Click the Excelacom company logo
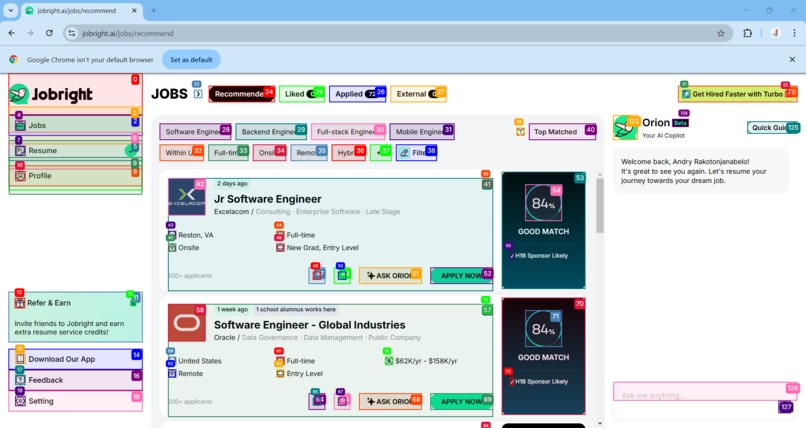Image resolution: width=806 pixels, height=428 pixels. [187, 197]
